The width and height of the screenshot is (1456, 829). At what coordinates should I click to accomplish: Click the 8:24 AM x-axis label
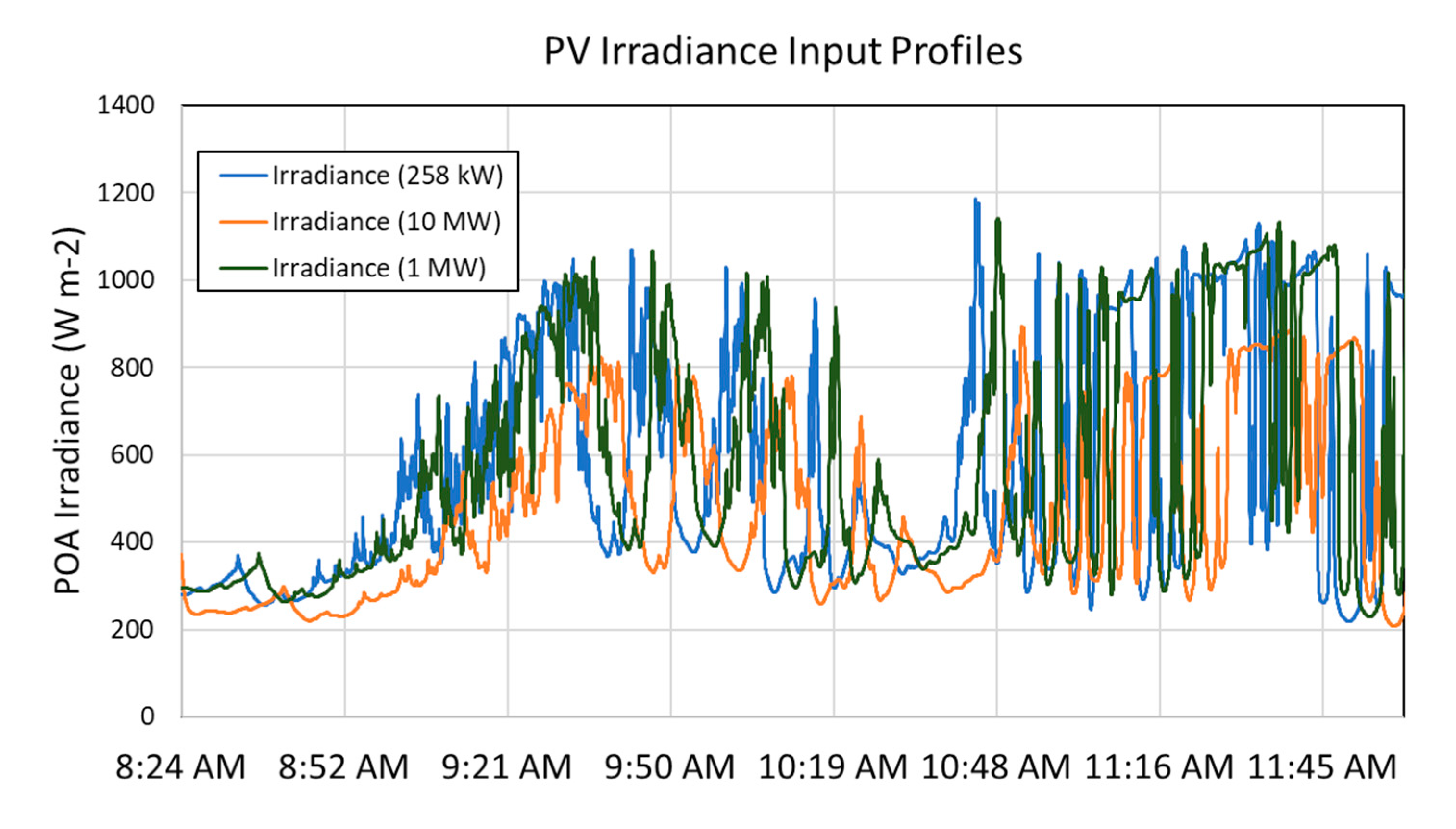[180, 767]
